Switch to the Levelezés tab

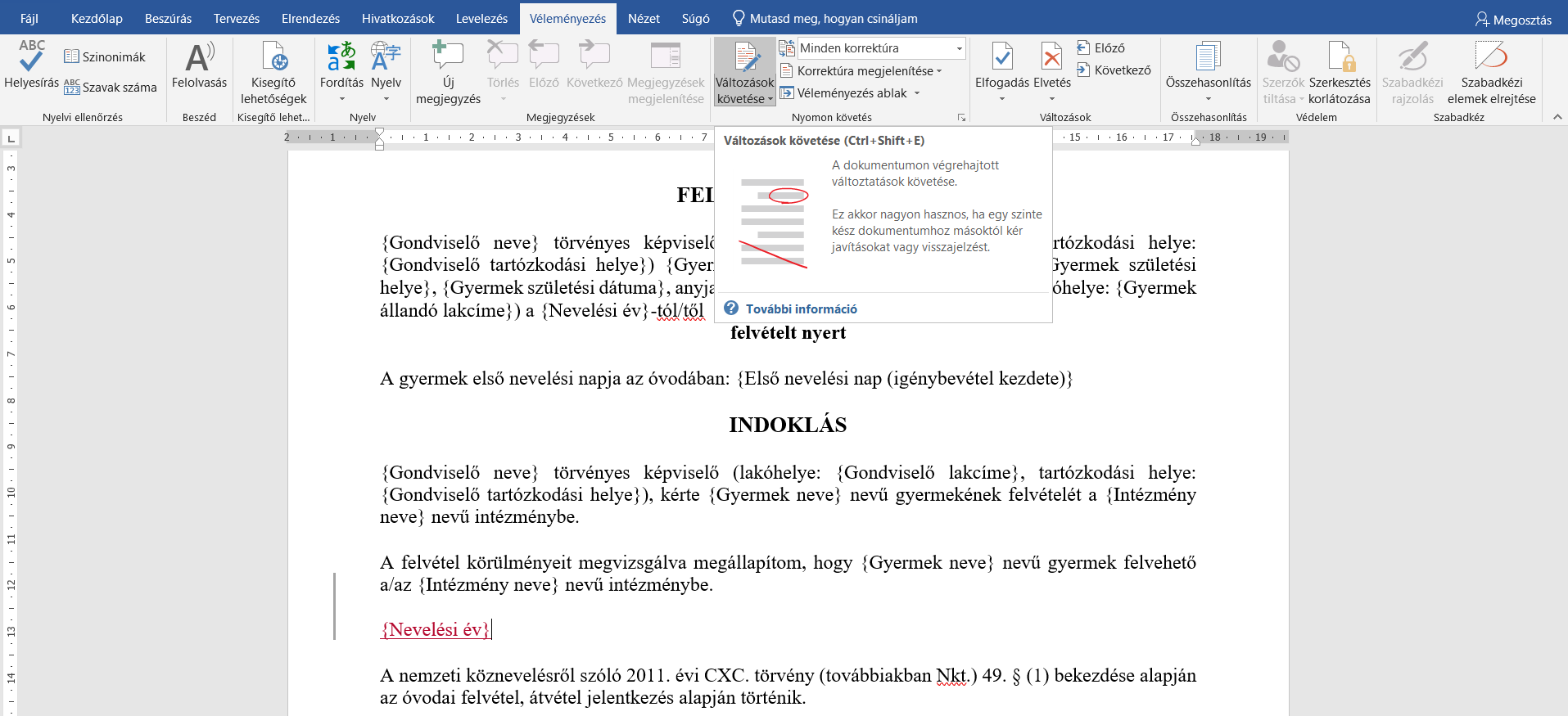[x=481, y=18]
